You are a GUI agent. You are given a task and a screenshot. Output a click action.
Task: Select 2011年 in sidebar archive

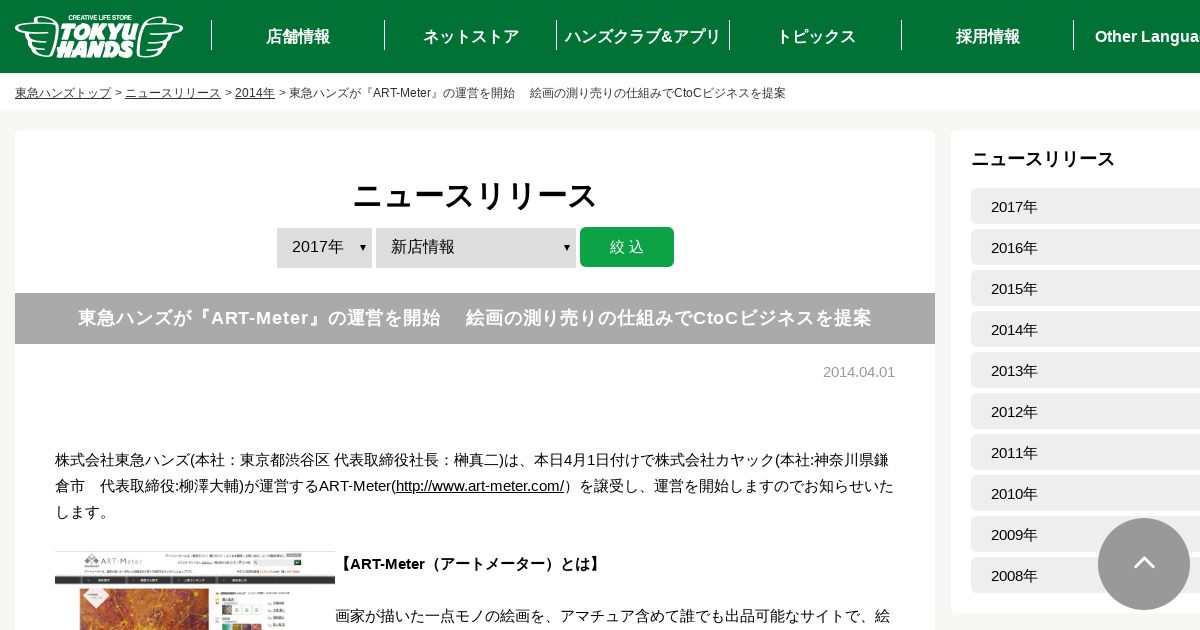[1086, 452]
